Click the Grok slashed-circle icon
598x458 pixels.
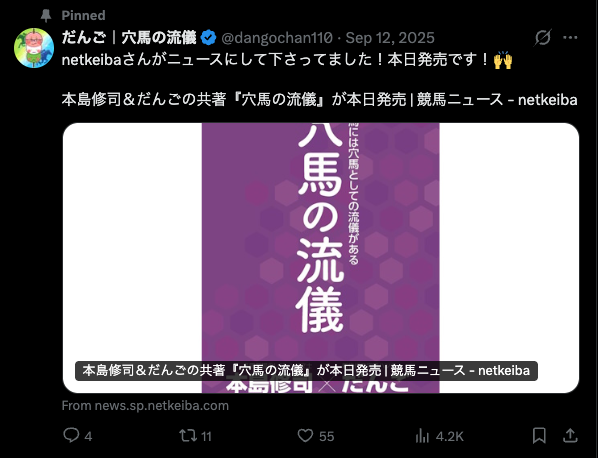543,37
